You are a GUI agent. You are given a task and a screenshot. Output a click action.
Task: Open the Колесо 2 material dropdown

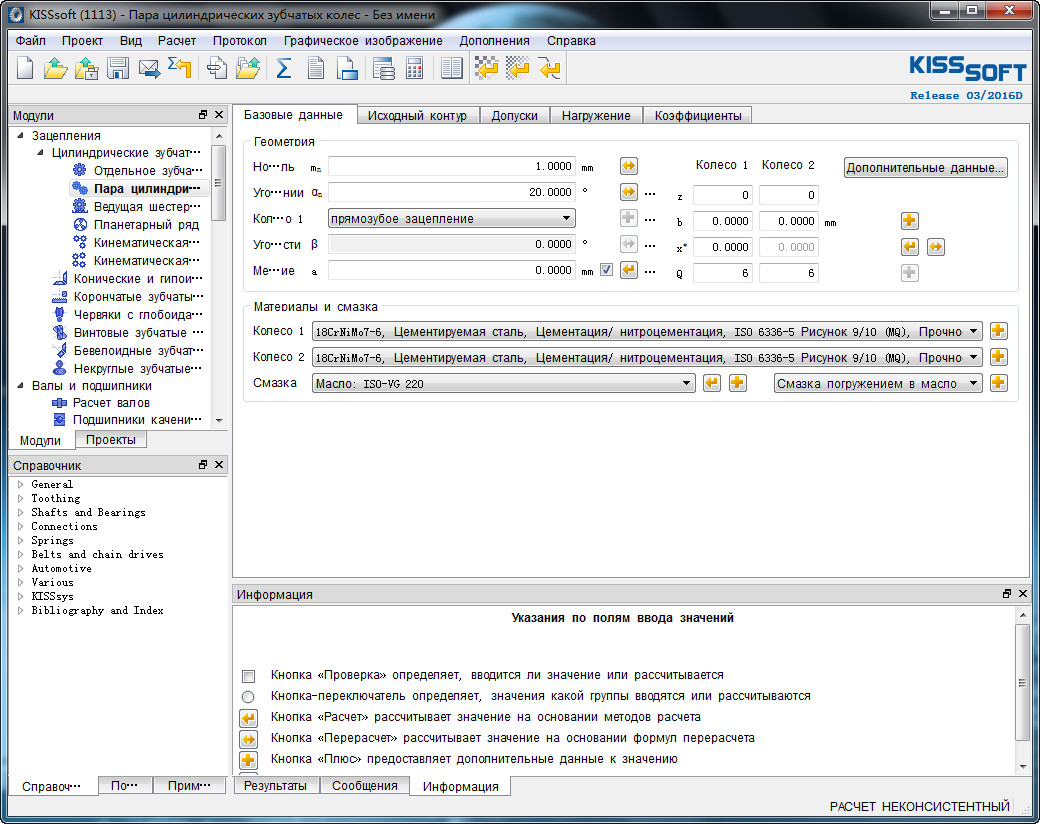pyautogui.click(x=647, y=357)
